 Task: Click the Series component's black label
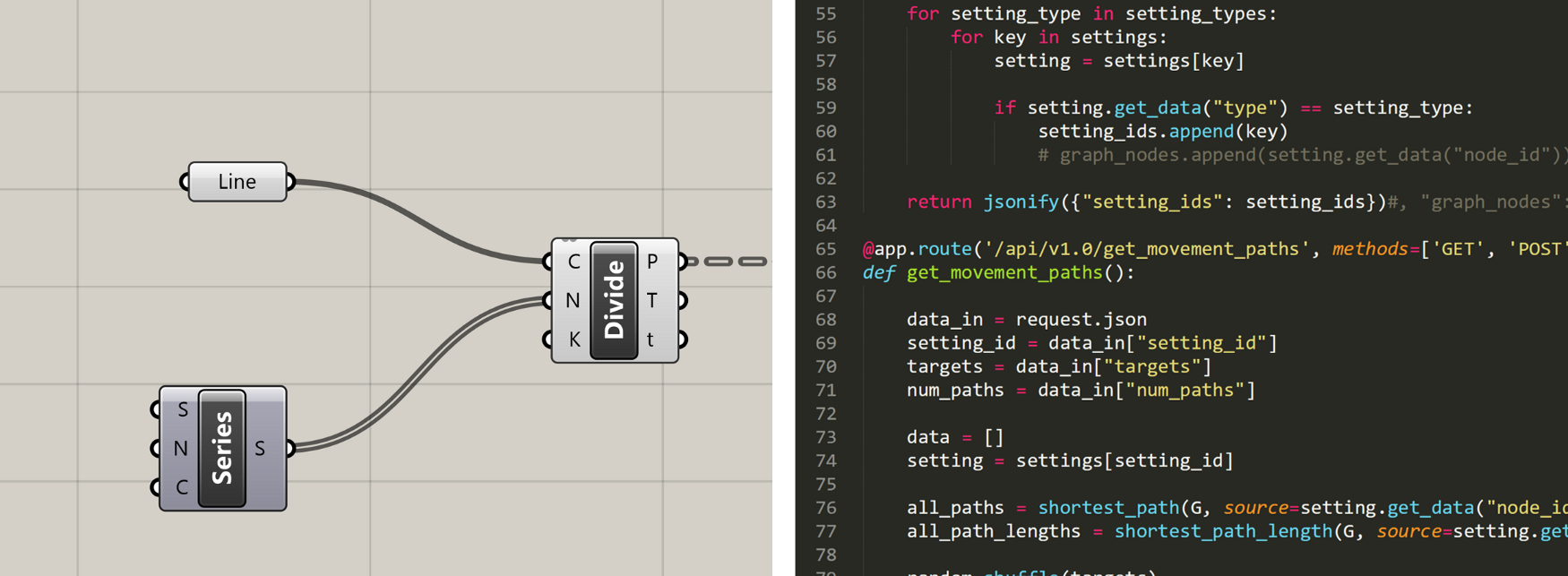[x=222, y=448]
